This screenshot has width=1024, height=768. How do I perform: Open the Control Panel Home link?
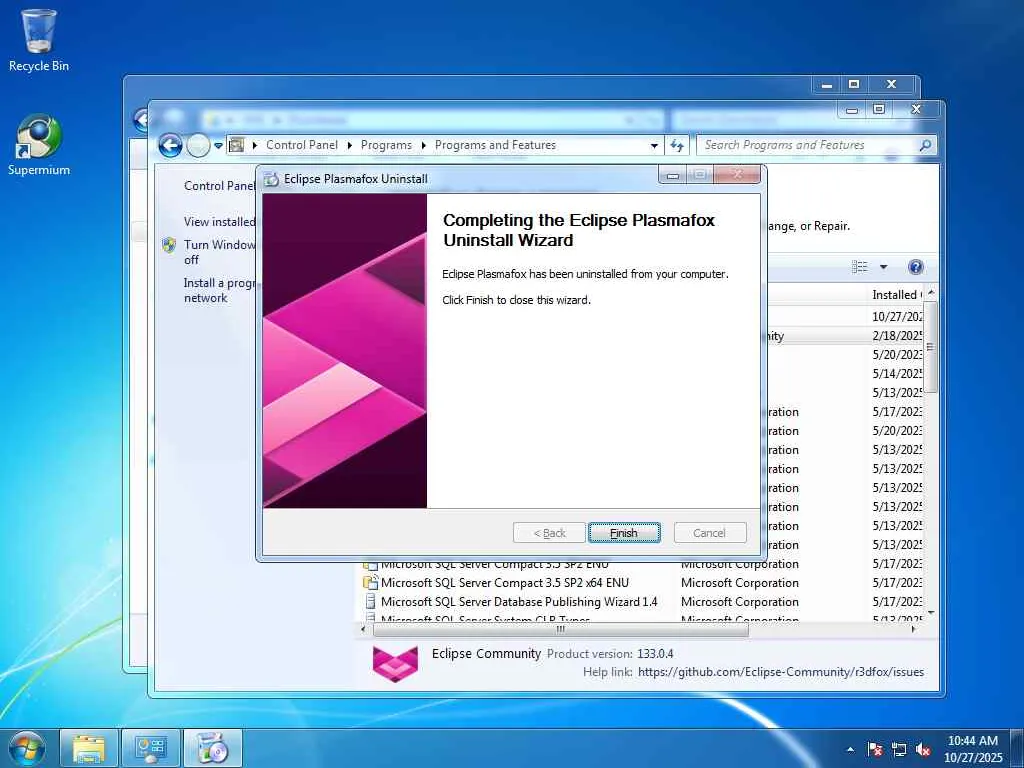tap(219, 185)
